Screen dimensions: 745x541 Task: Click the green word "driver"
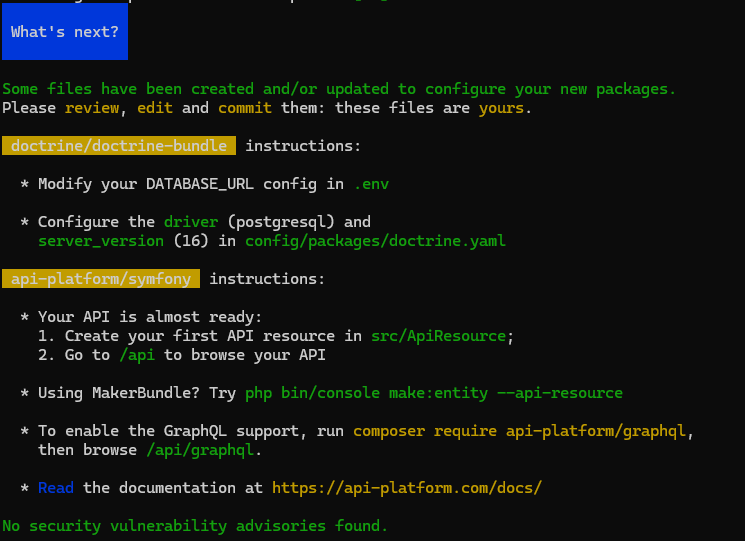click(x=191, y=222)
